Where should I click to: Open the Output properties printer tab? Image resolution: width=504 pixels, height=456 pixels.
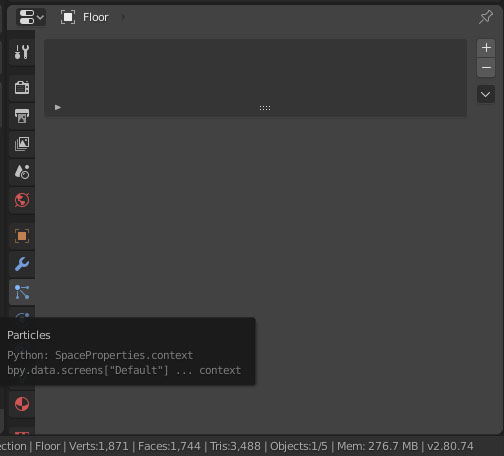tap(22, 116)
